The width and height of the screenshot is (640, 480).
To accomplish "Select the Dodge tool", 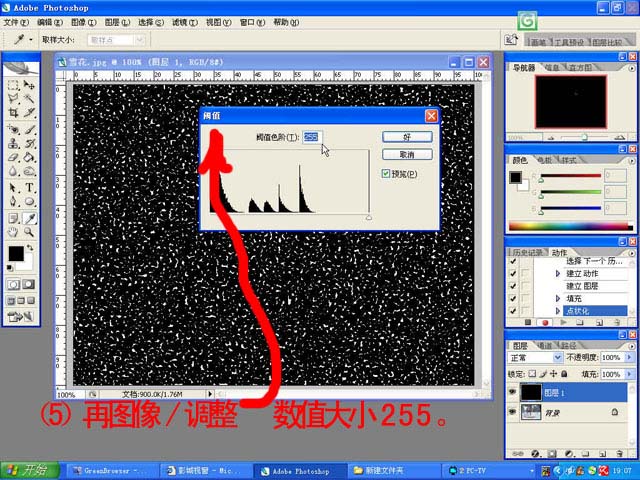I will [x=29, y=171].
